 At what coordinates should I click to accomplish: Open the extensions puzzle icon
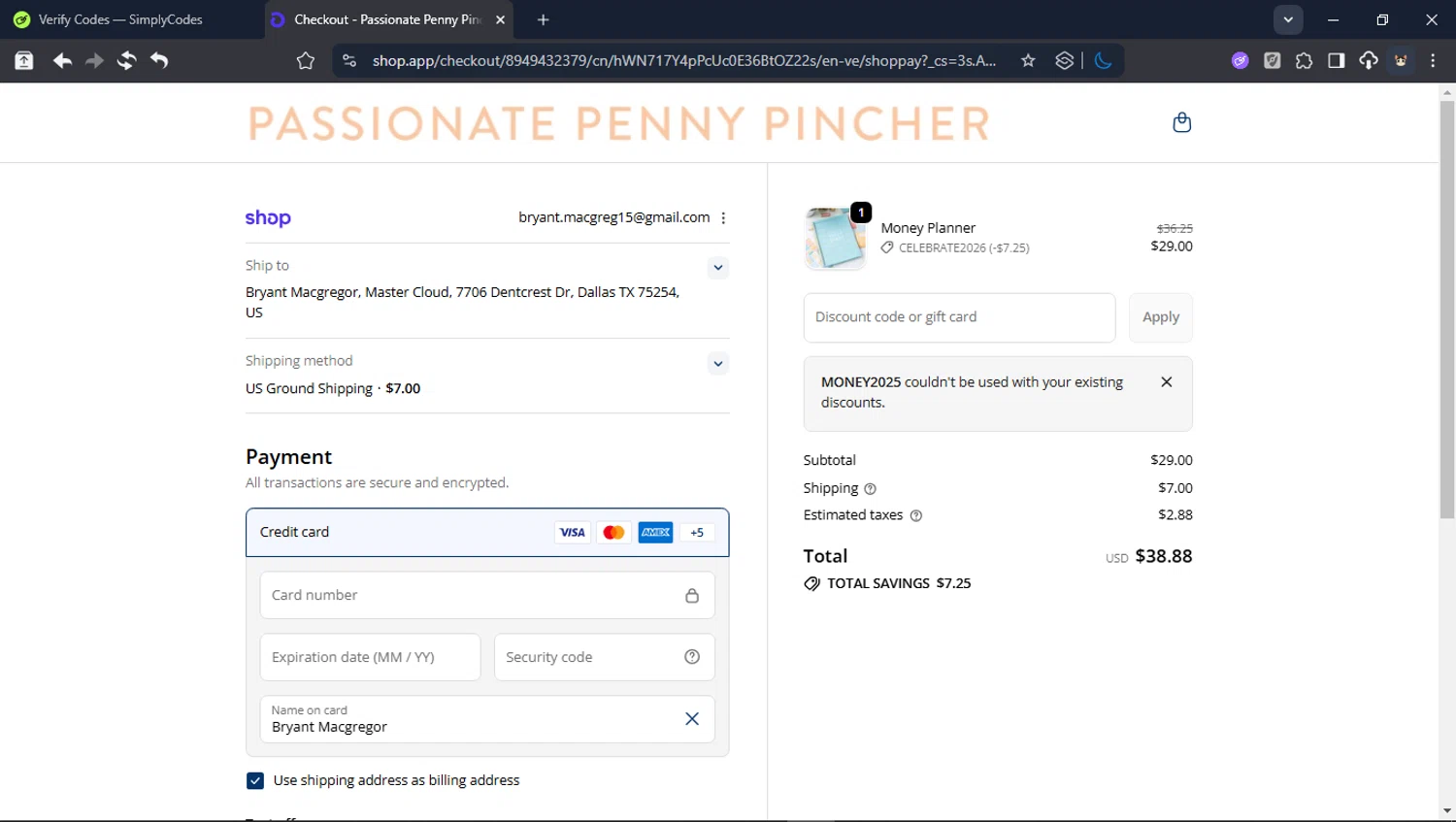click(x=1304, y=61)
